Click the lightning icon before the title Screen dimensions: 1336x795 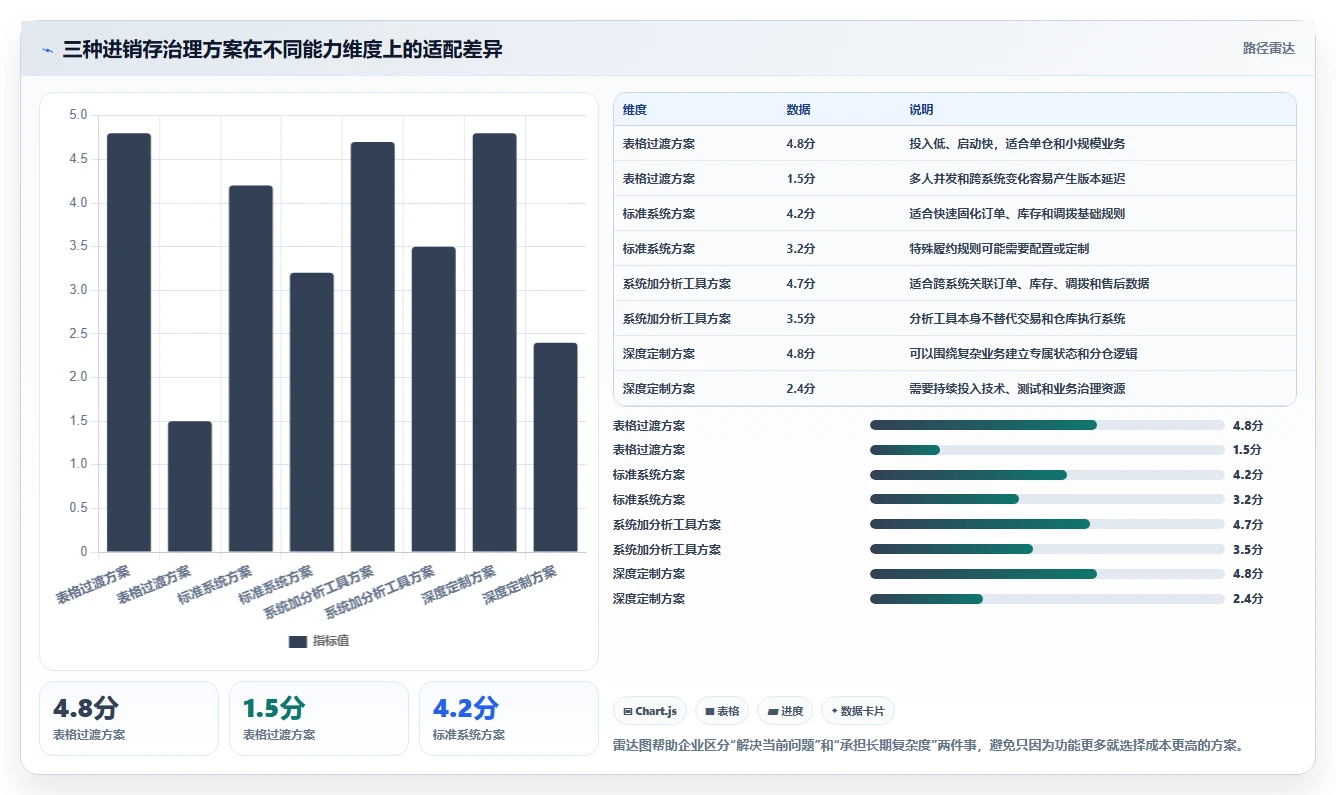[47, 49]
